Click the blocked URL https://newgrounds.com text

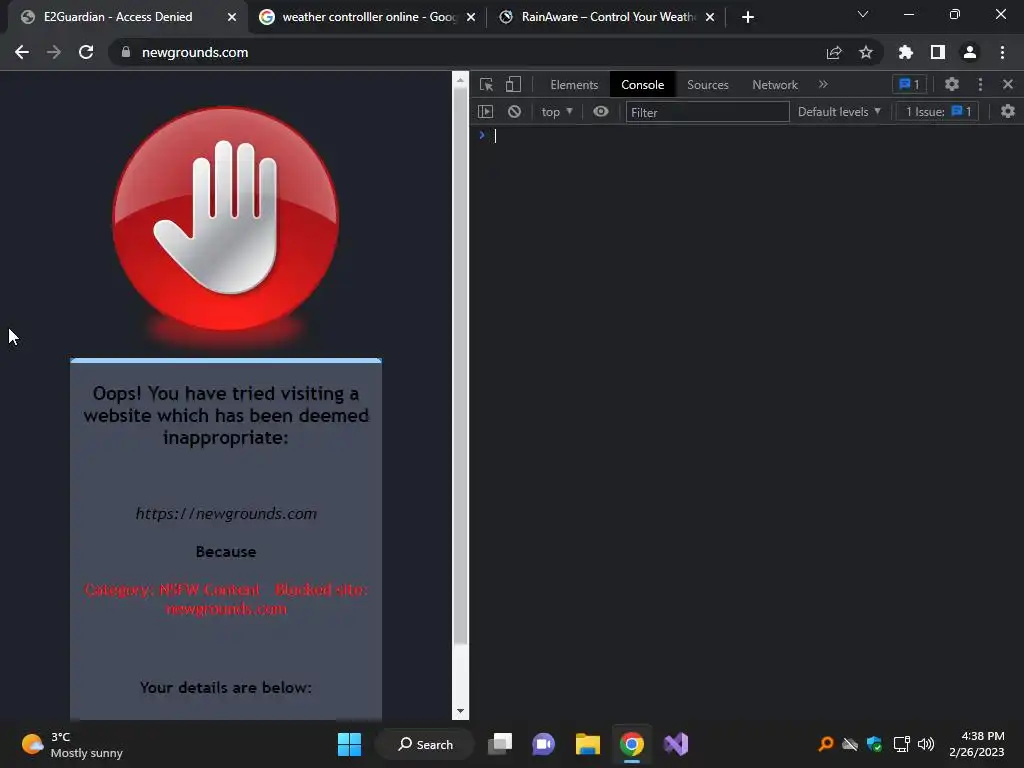(x=226, y=513)
